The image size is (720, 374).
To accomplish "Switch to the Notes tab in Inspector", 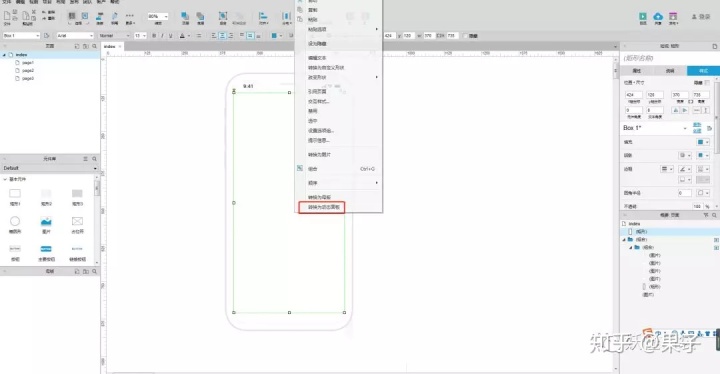I will click(670, 71).
